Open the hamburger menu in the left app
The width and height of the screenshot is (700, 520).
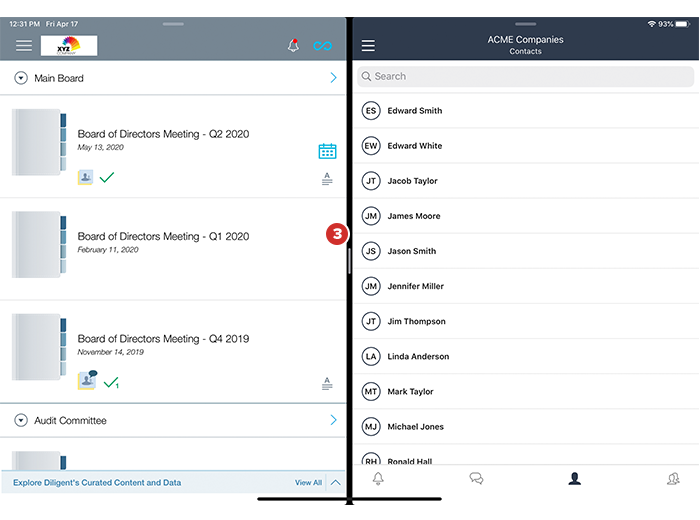click(x=24, y=46)
